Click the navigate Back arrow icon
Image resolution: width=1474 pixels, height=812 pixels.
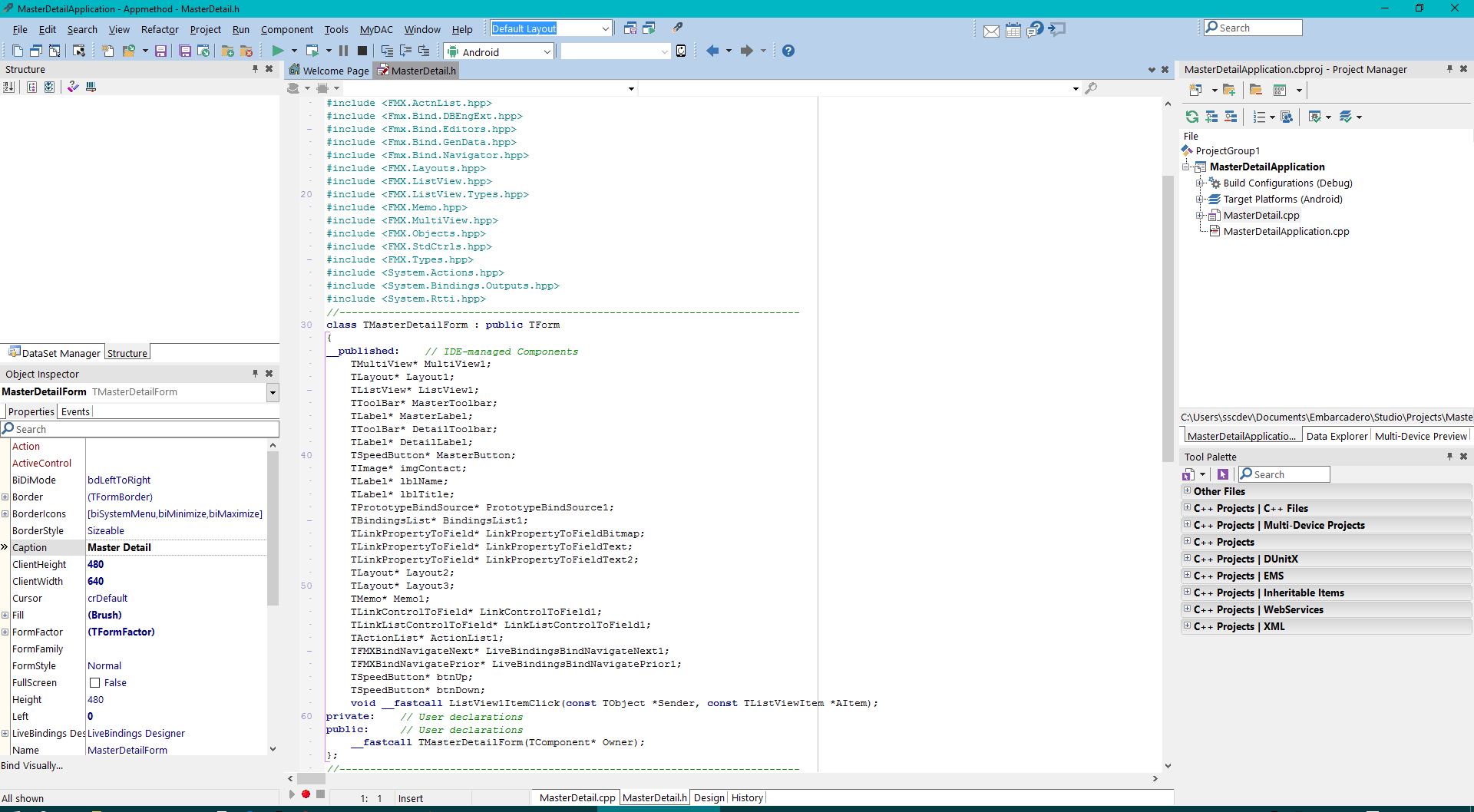[712, 51]
